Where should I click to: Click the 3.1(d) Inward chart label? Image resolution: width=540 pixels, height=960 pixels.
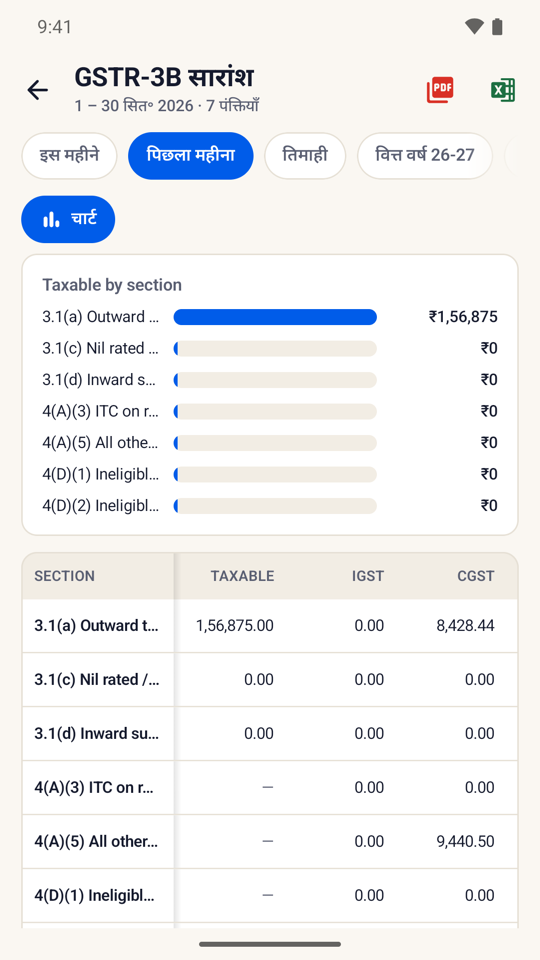point(98,380)
